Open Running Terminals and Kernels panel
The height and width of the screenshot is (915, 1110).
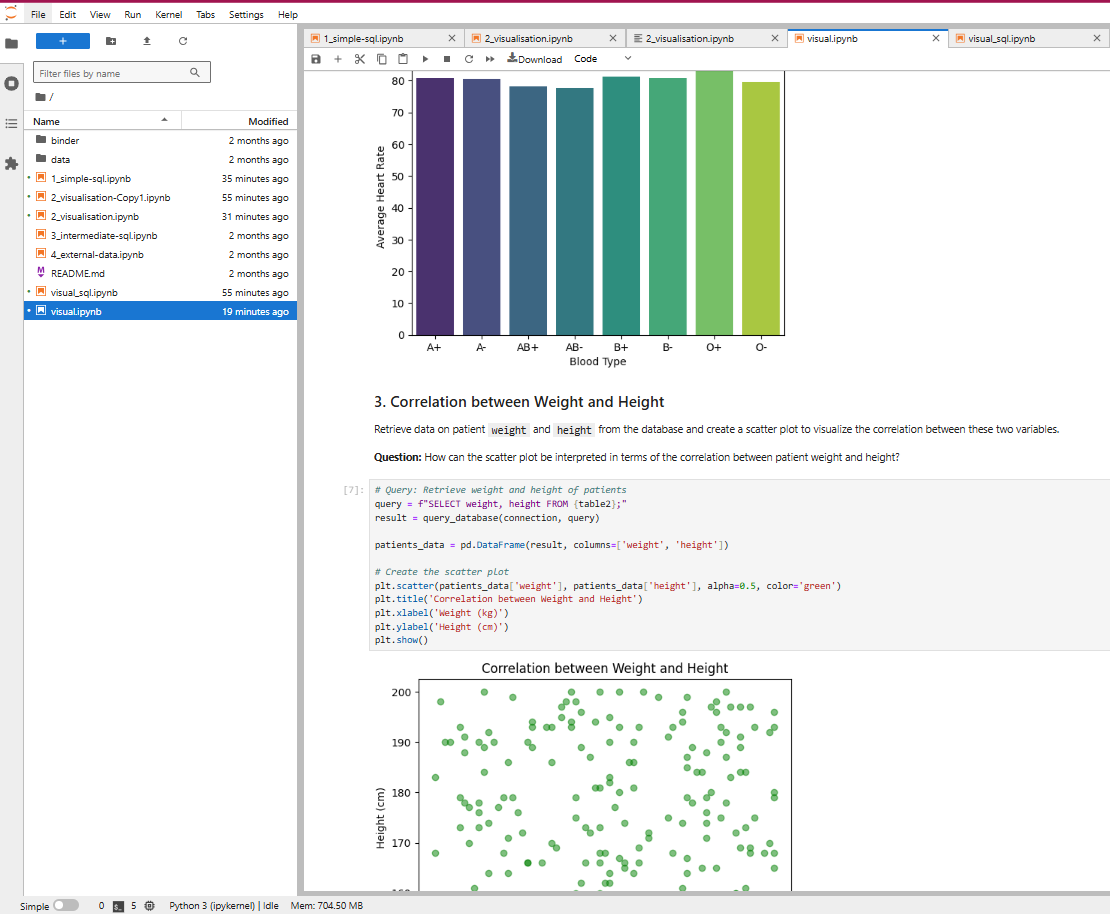coord(11,84)
